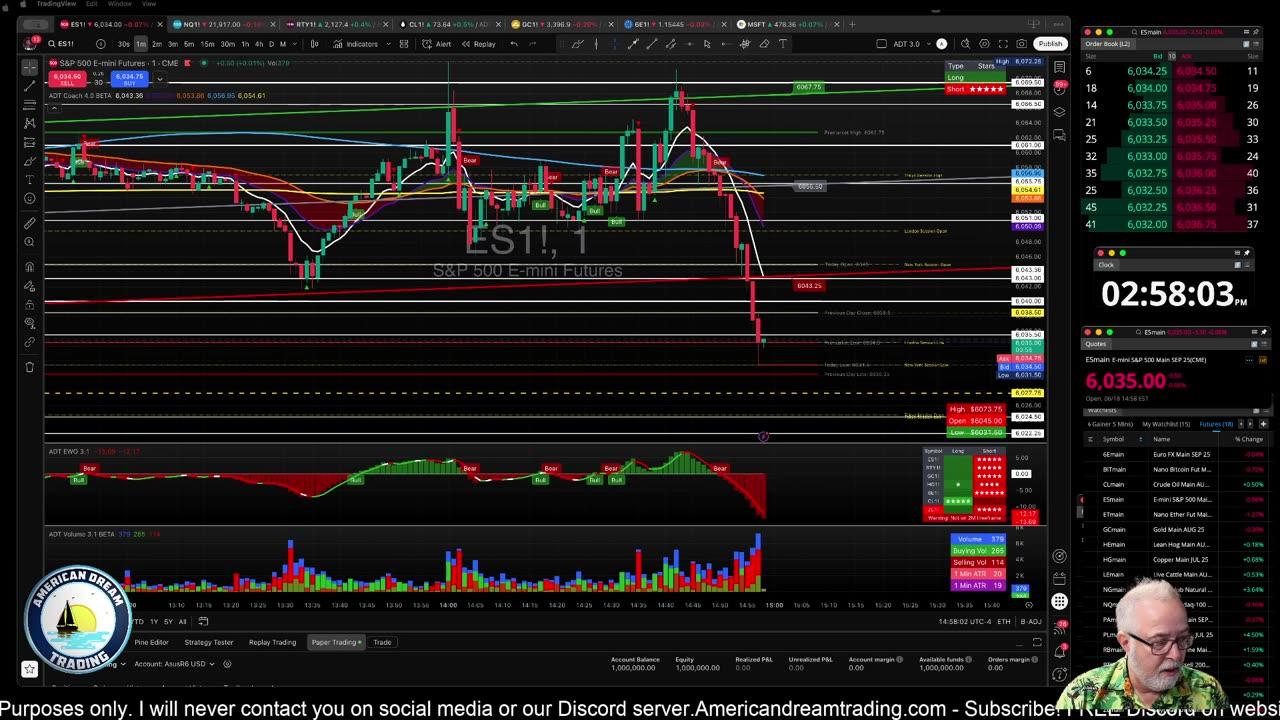
Task: Click the trash remove drawings icon
Action: [x=29, y=368]
